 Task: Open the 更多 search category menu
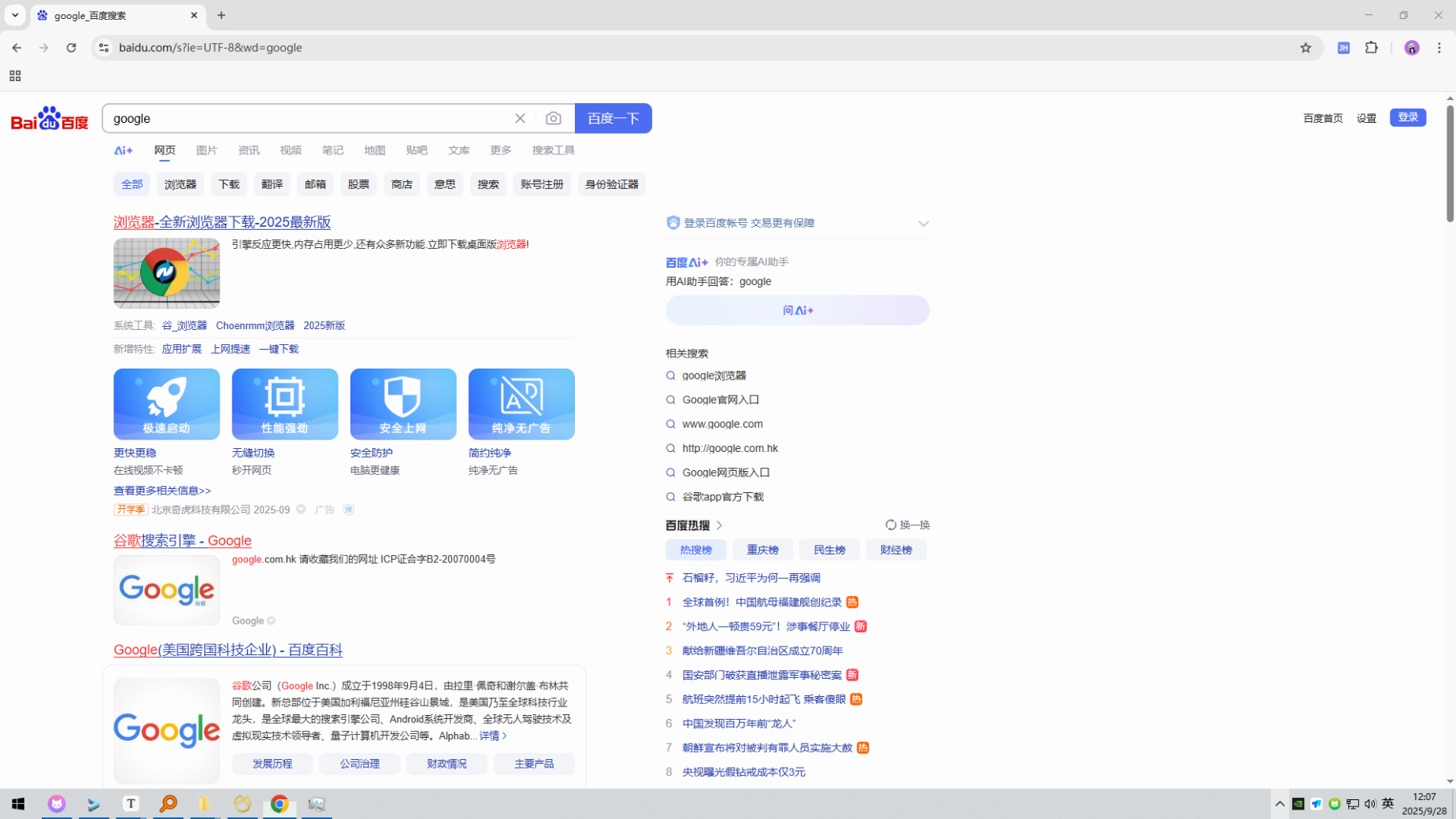(x=500, y=150)
